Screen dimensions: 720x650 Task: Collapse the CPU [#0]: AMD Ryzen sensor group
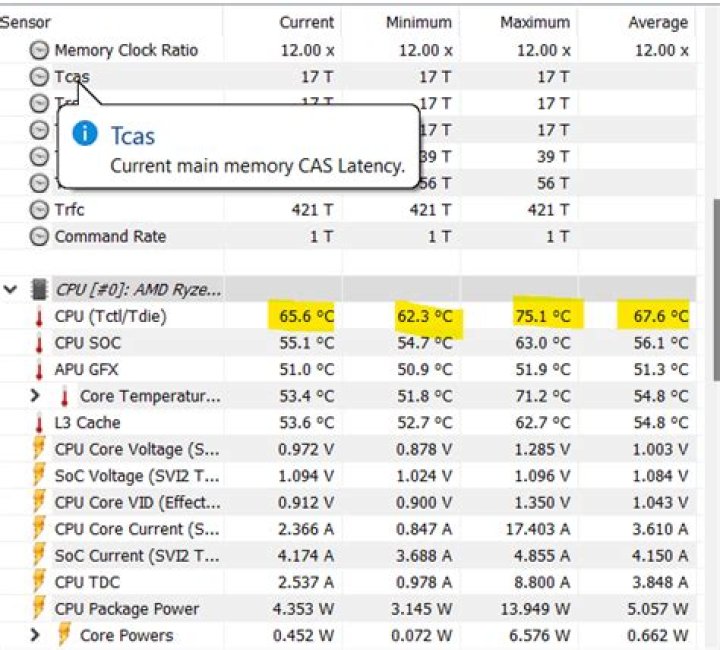click(x=11, y=290)
